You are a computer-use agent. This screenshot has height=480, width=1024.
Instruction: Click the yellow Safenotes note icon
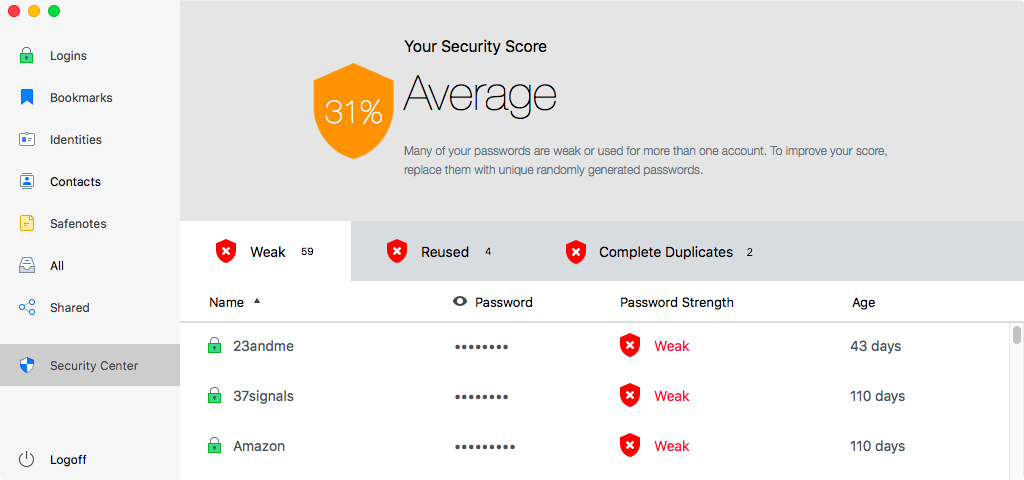pos(27,223)
